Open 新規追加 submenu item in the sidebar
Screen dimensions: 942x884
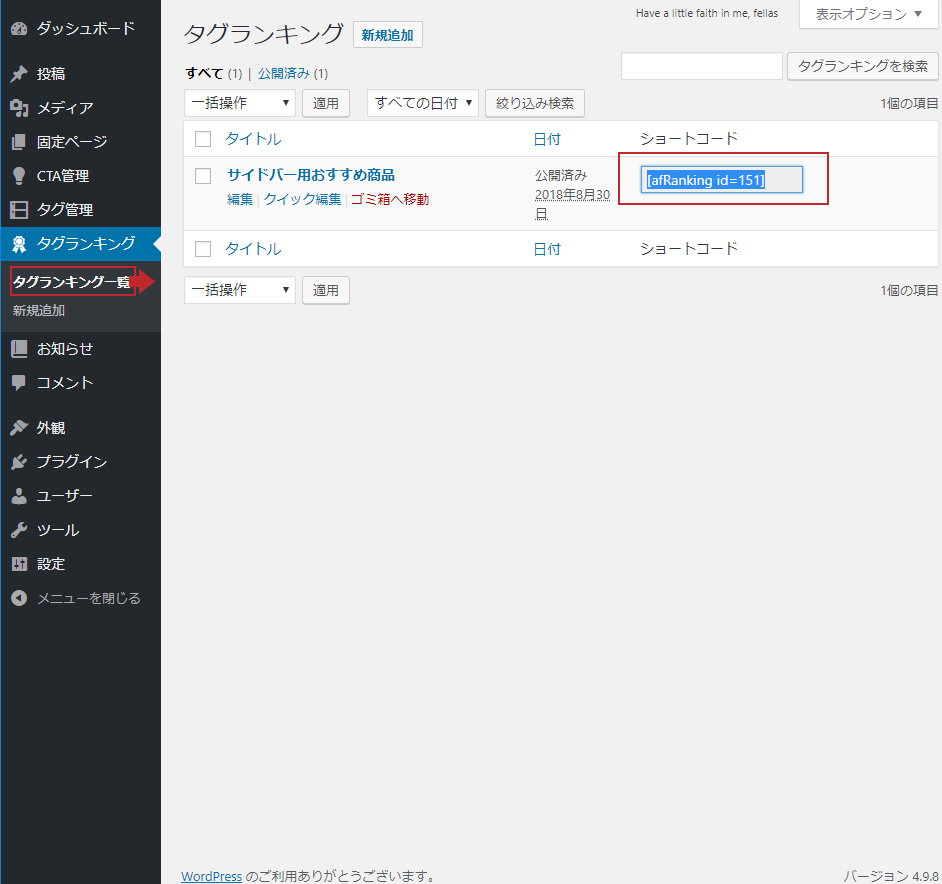[39, 311]
